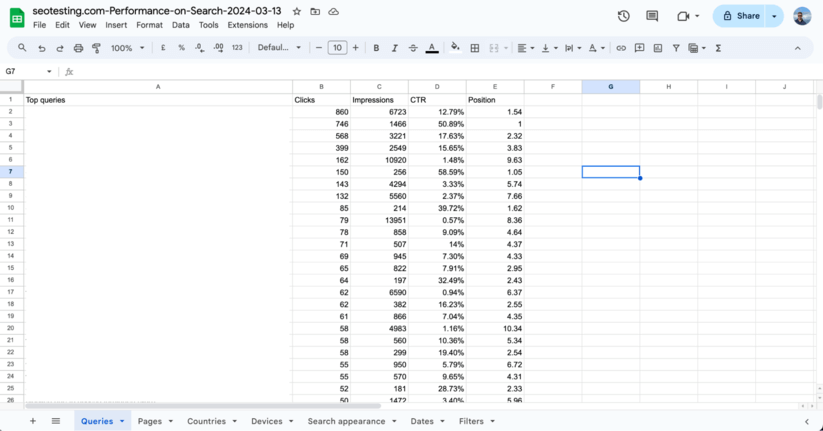This screenshot has width=823, height=431.
Task: Select the column G header
Action: point(610,87)
